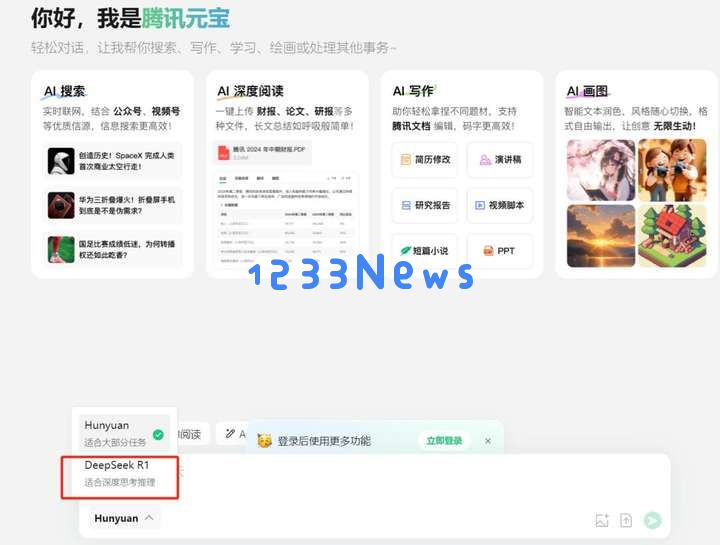Click the financial report summary preview
The height and width of the screenshot is (545, 720).
286,219
